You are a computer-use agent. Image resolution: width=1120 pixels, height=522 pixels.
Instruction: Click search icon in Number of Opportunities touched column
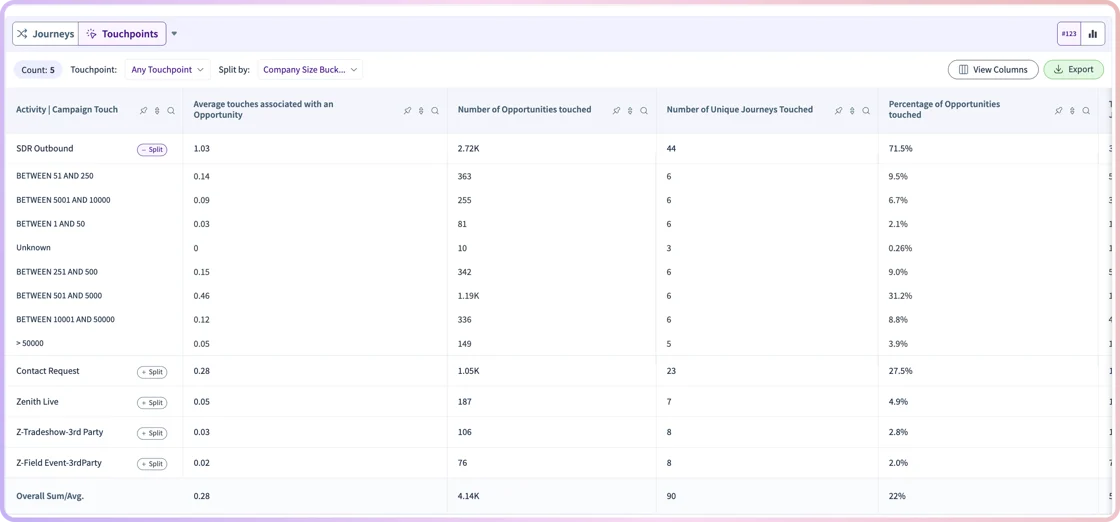[644, 111]
